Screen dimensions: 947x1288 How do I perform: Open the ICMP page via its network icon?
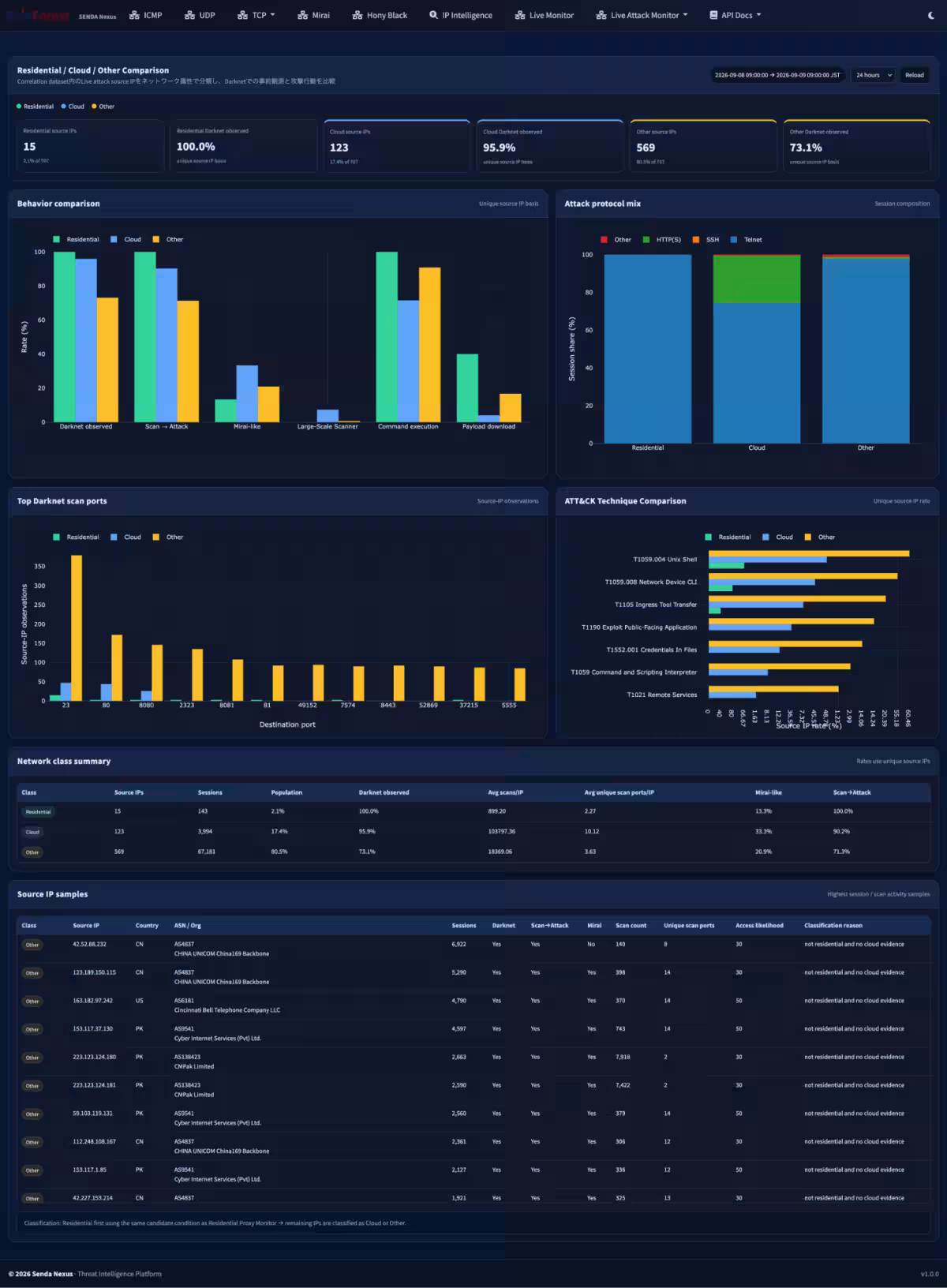(134, 15)
